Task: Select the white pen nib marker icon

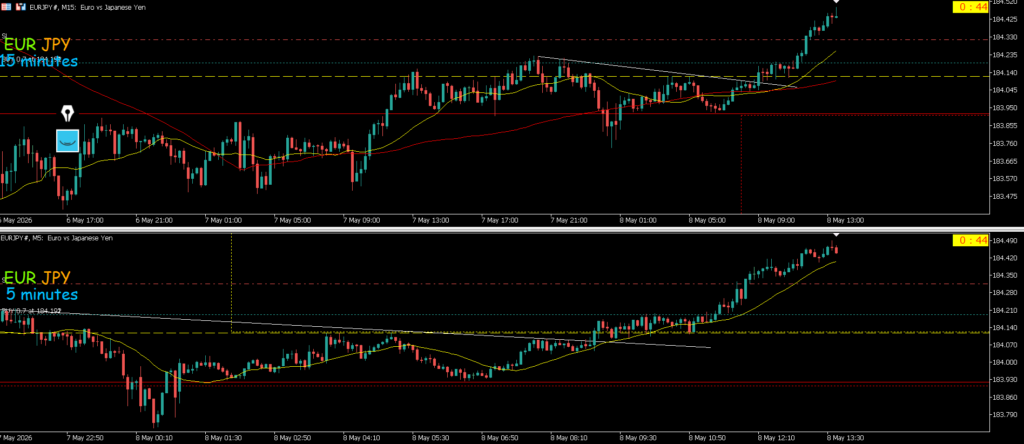Action: point(68,114)
